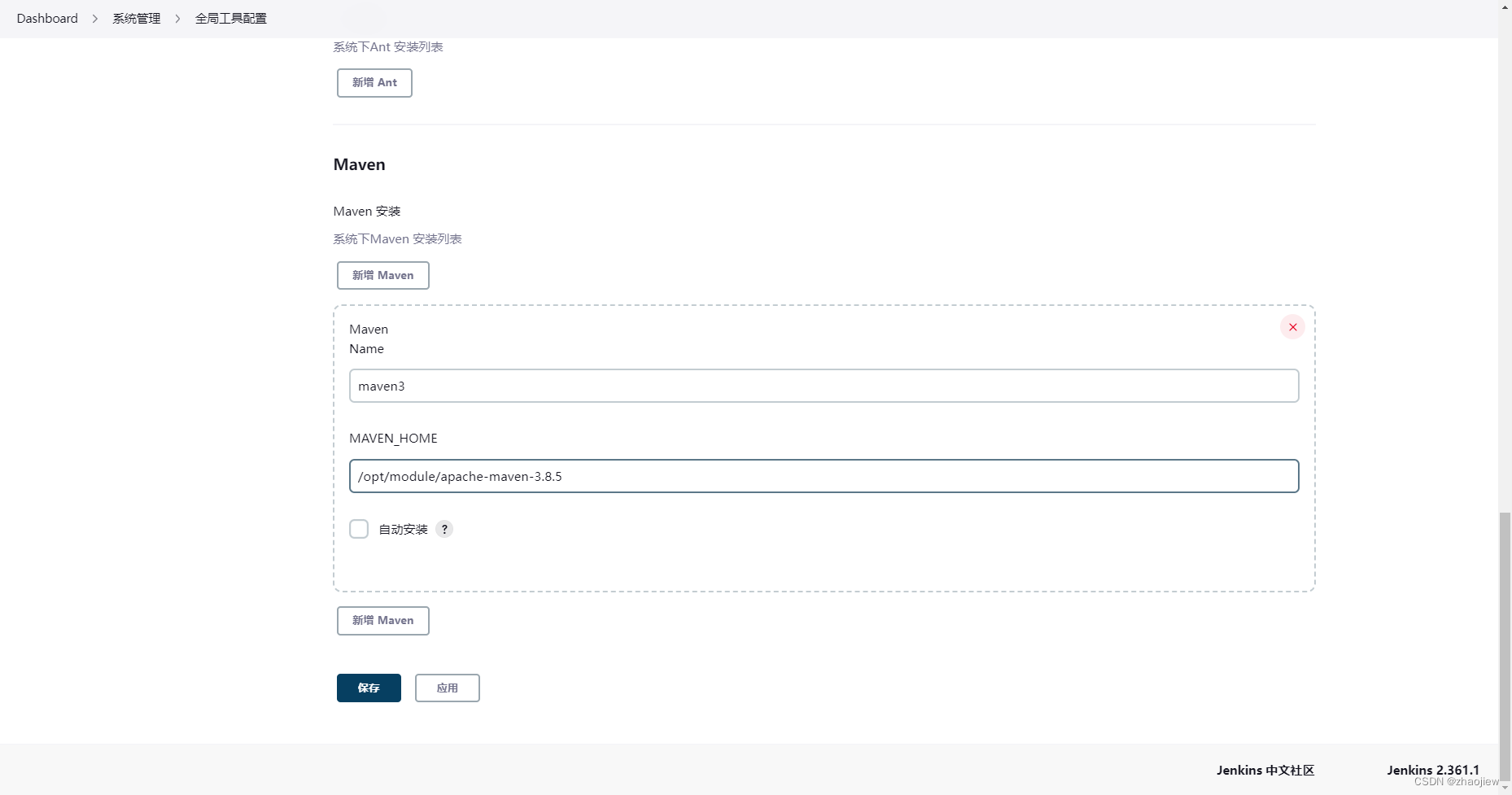Select 全局工具配置 breadcrumb item

[231, 19]
